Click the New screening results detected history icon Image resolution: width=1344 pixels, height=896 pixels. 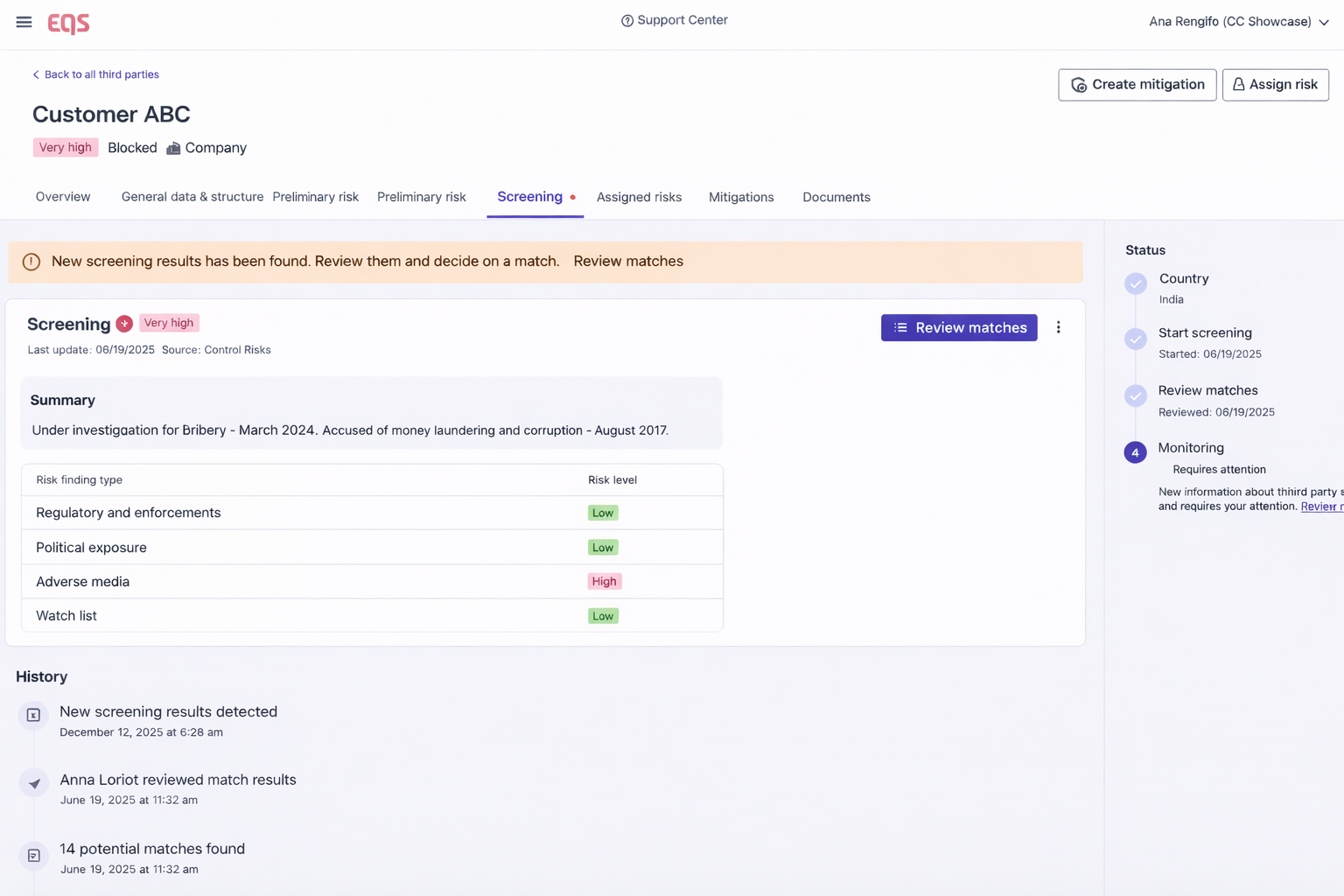33,715
